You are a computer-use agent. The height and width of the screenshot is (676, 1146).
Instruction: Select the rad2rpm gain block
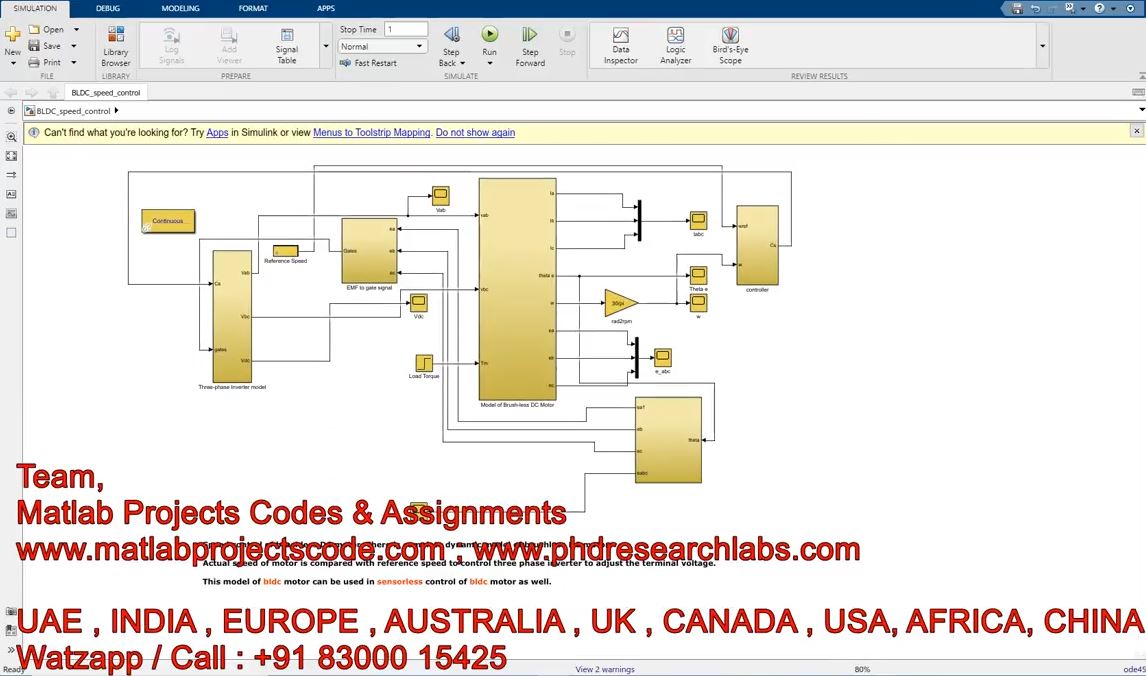coord(621,303)
